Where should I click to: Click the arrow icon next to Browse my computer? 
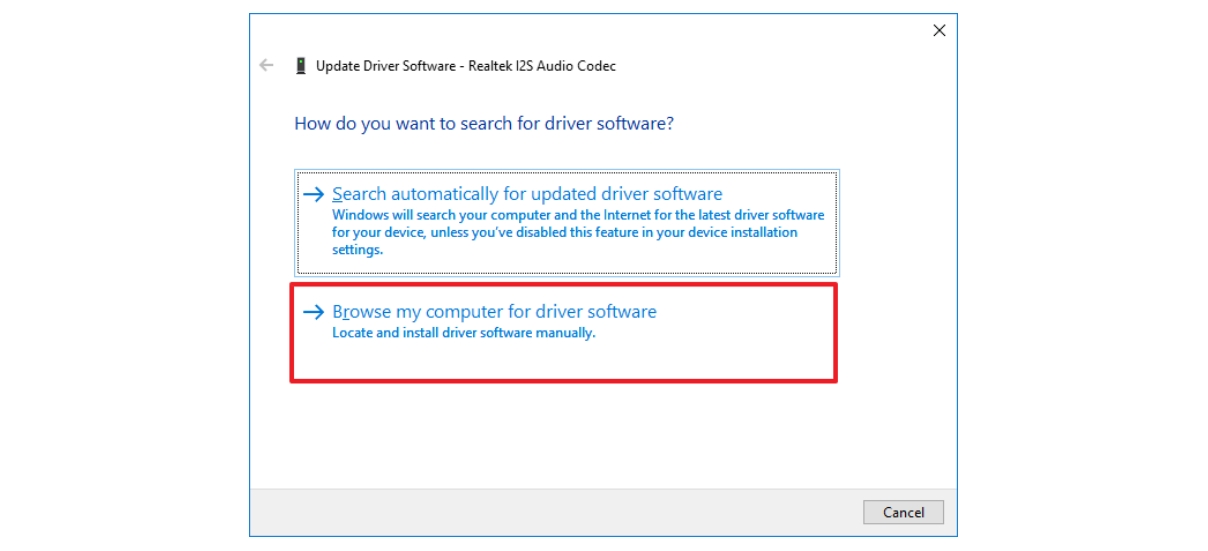click(x=314, y=312)
